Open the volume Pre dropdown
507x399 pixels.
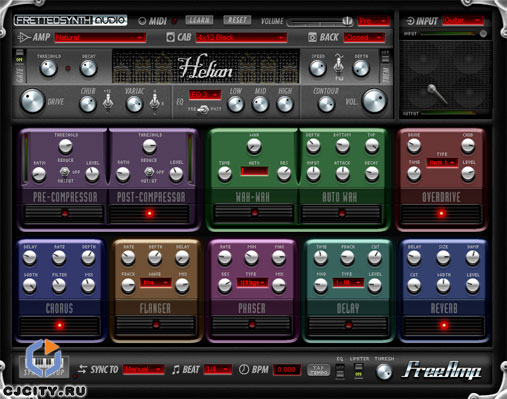point(373,21)
